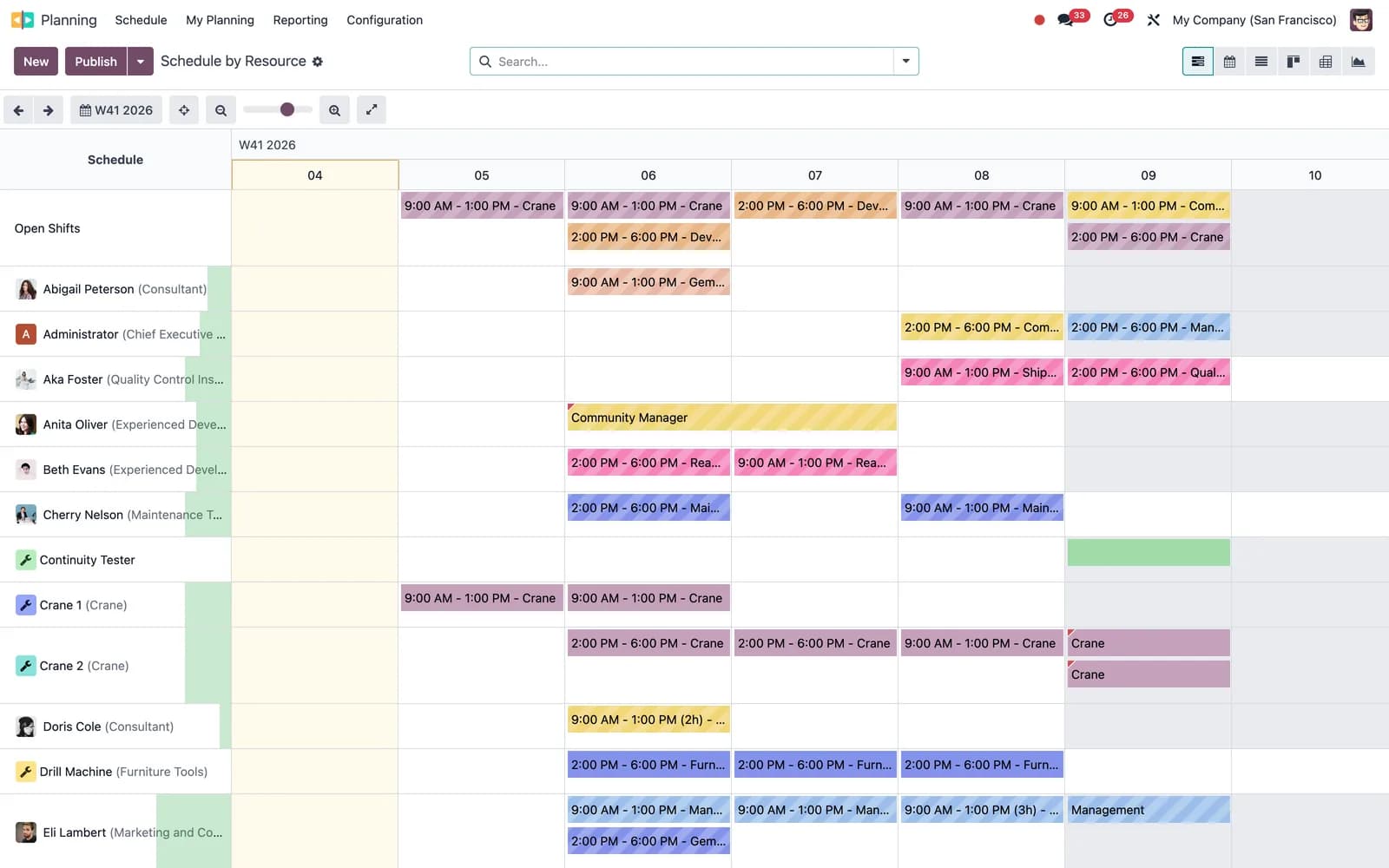Viewport: 1389px width, 868px height.
Task: Expand the Gantt to full width
Action: pos(372,110)
